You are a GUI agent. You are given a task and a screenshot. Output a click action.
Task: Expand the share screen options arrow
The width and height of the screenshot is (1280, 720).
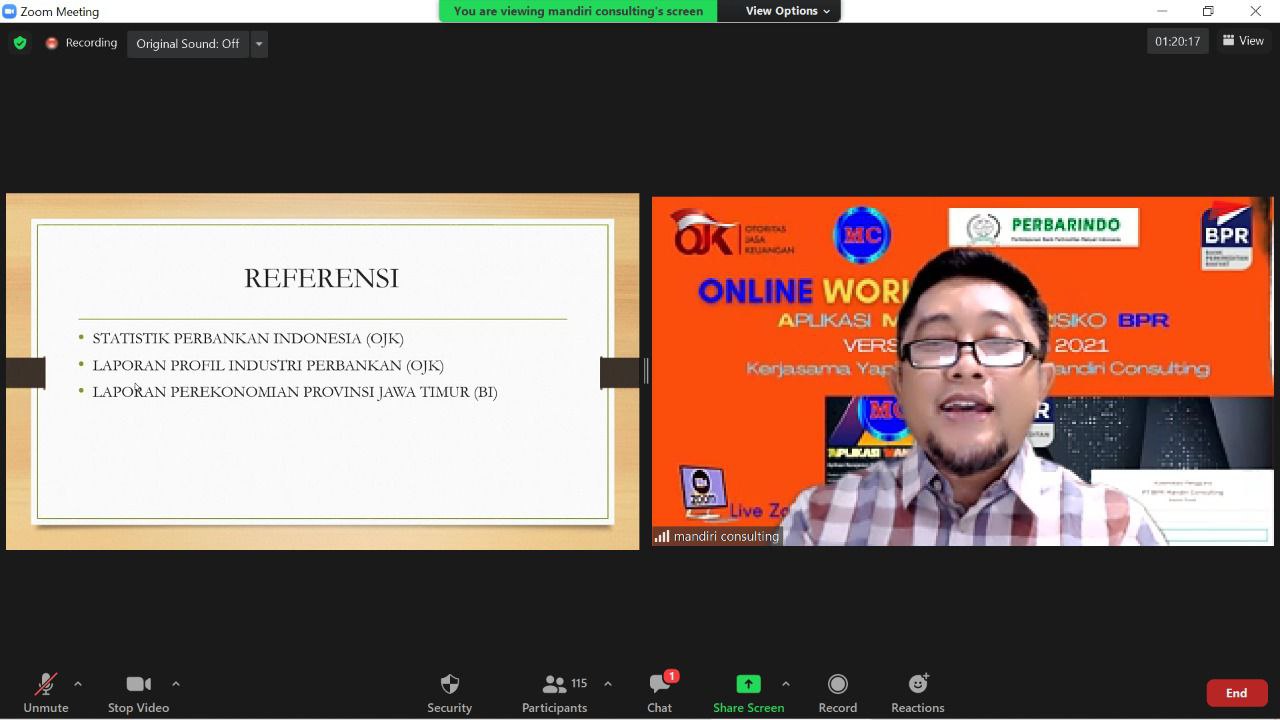[785, 684]
